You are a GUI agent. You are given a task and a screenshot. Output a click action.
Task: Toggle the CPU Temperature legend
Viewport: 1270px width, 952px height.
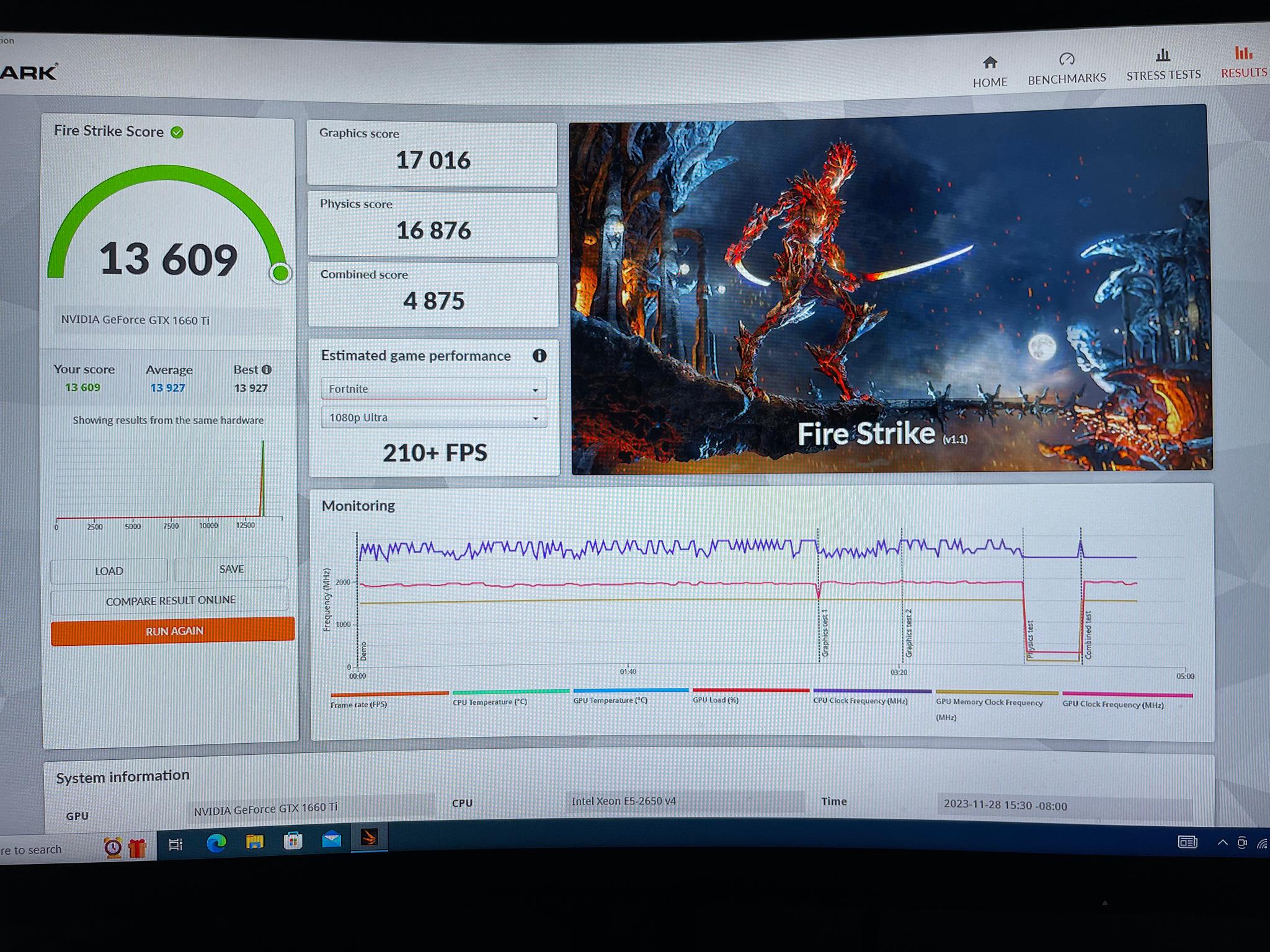510,697
